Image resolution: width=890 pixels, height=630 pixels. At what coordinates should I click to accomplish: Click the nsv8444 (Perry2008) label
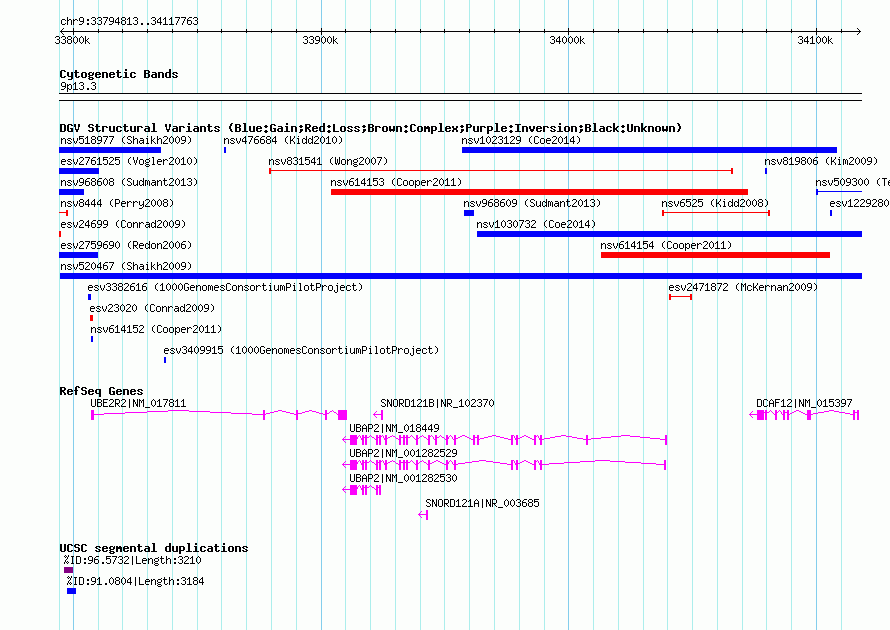[117, 203]
